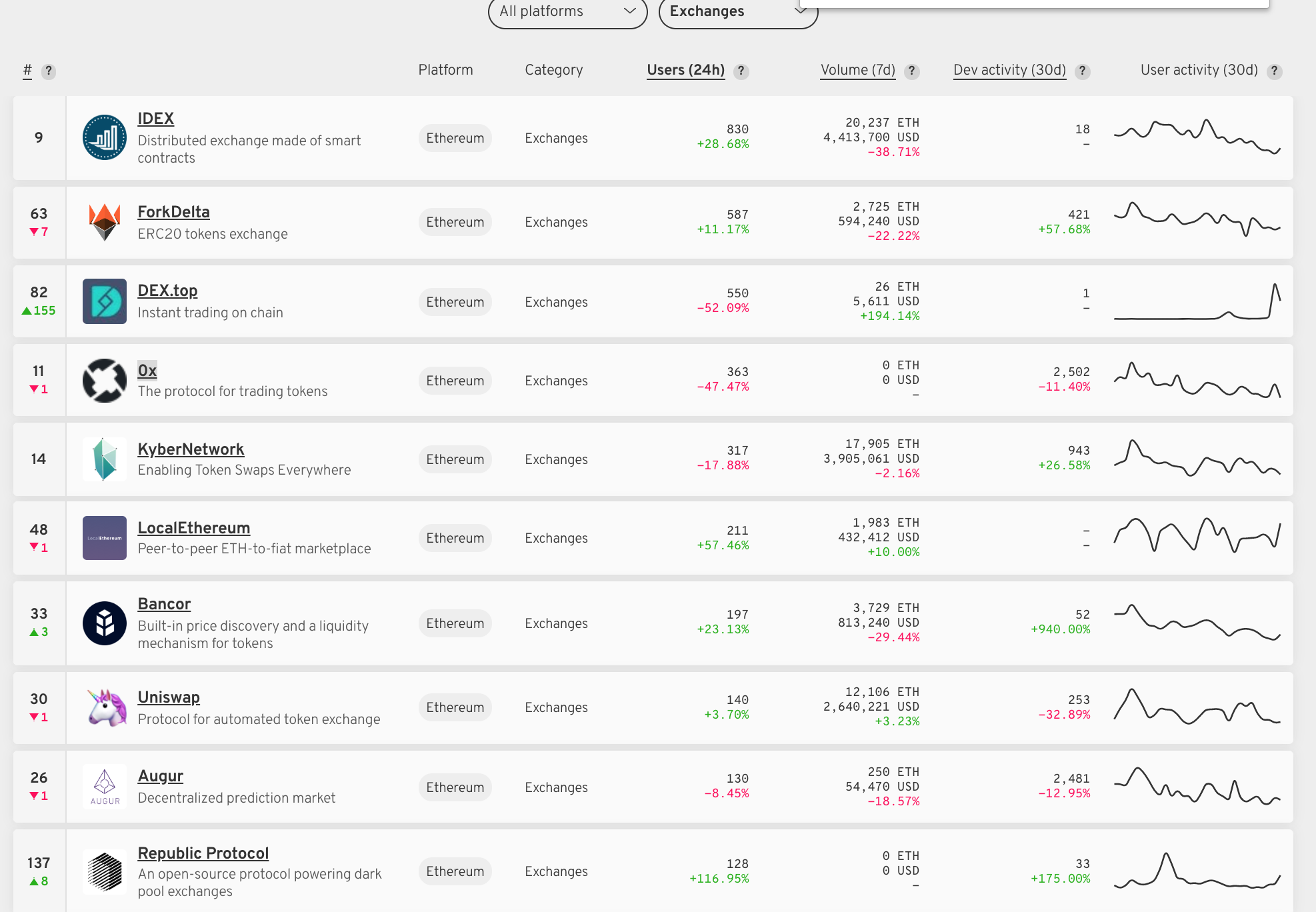Click Exchanges category in Uniswap row
The height and width of the screenshot is (912, 1316).
tap(556, 707)
